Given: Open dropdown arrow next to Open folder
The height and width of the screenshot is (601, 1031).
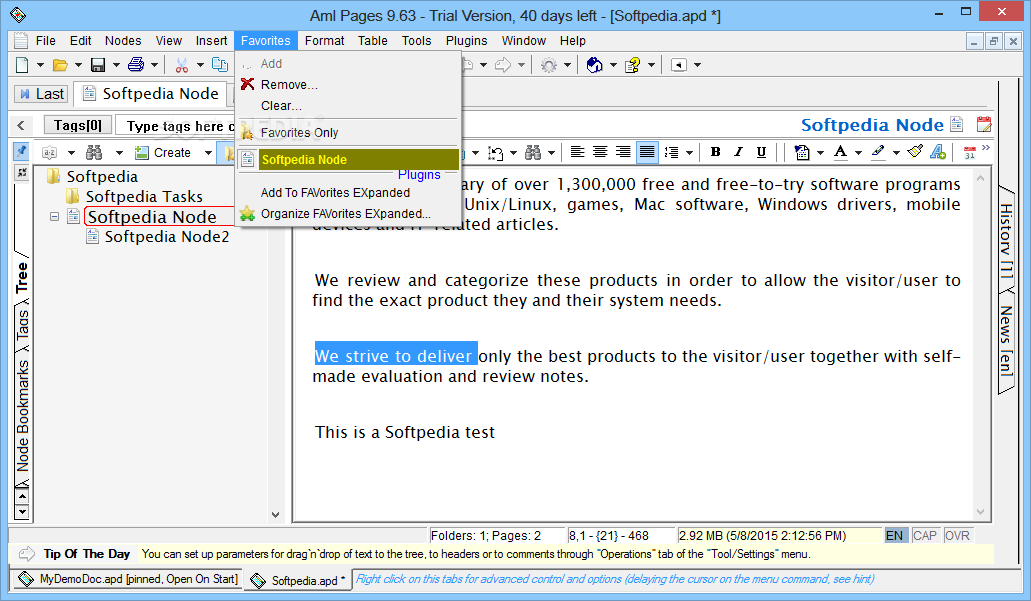Looking at the screenshot, I should pyautogui.click(x=78, y=64).
